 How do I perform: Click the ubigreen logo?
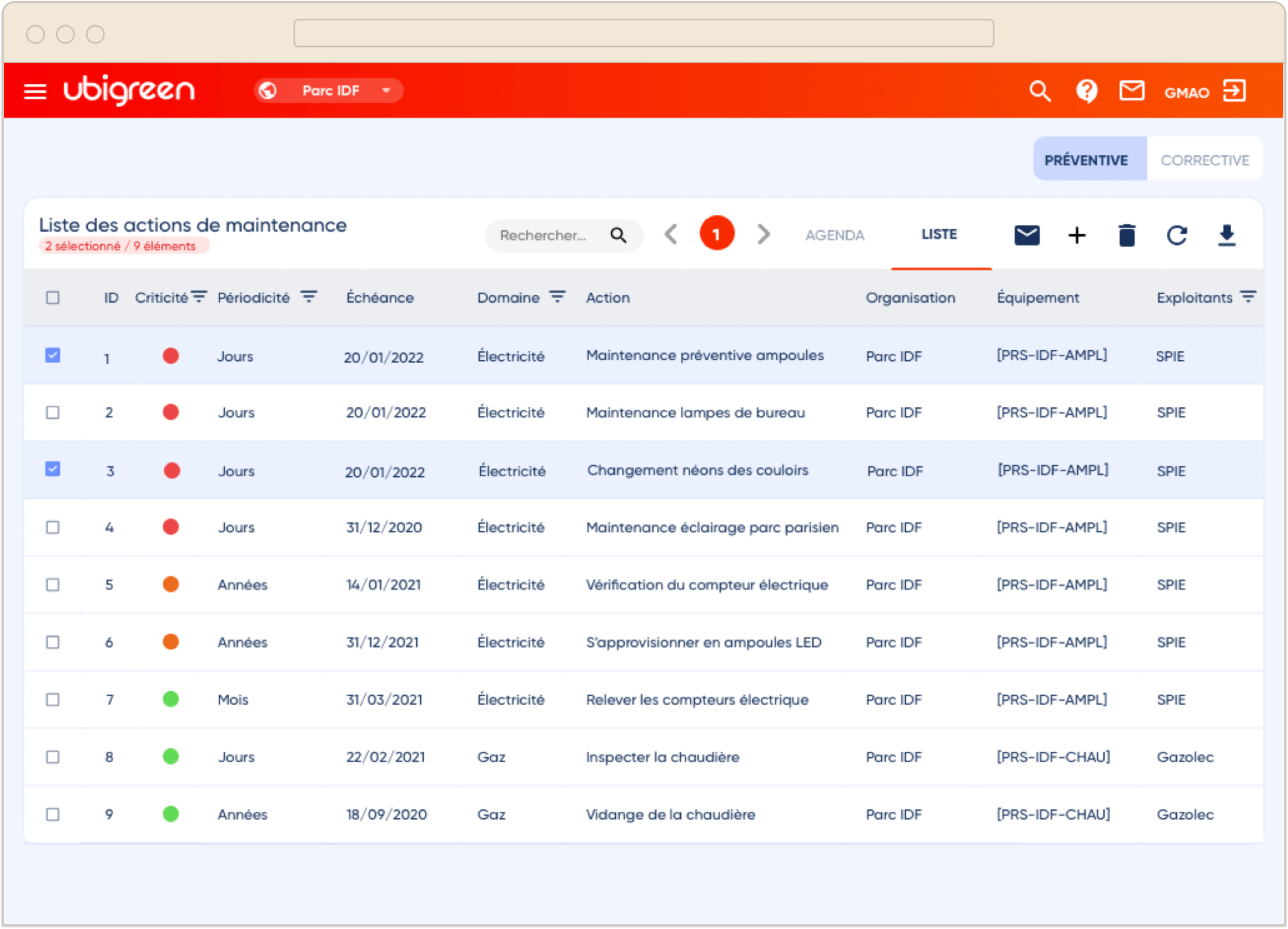pyautogui.click(x=129, y=90)
